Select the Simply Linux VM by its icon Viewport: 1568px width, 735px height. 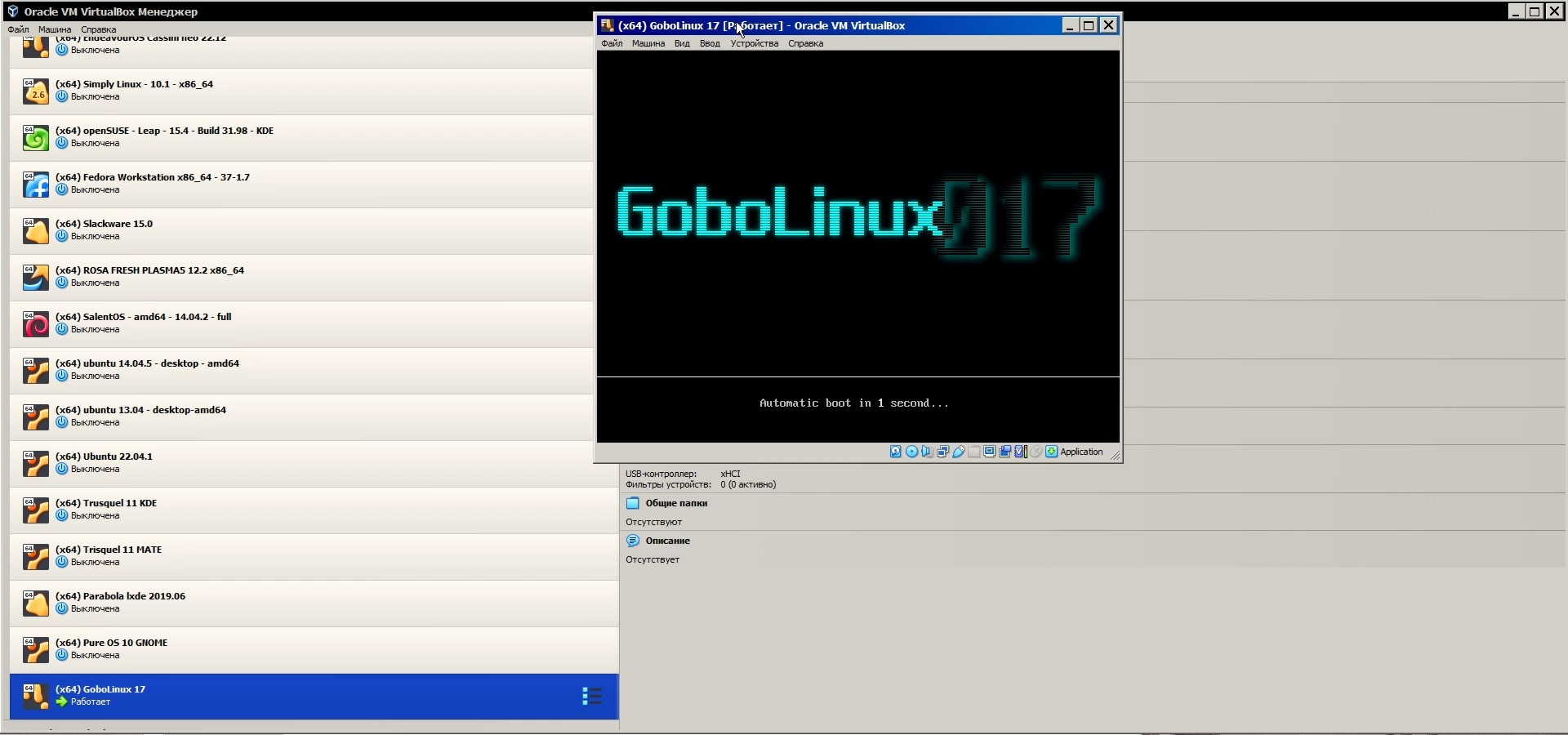click(35, 91)
